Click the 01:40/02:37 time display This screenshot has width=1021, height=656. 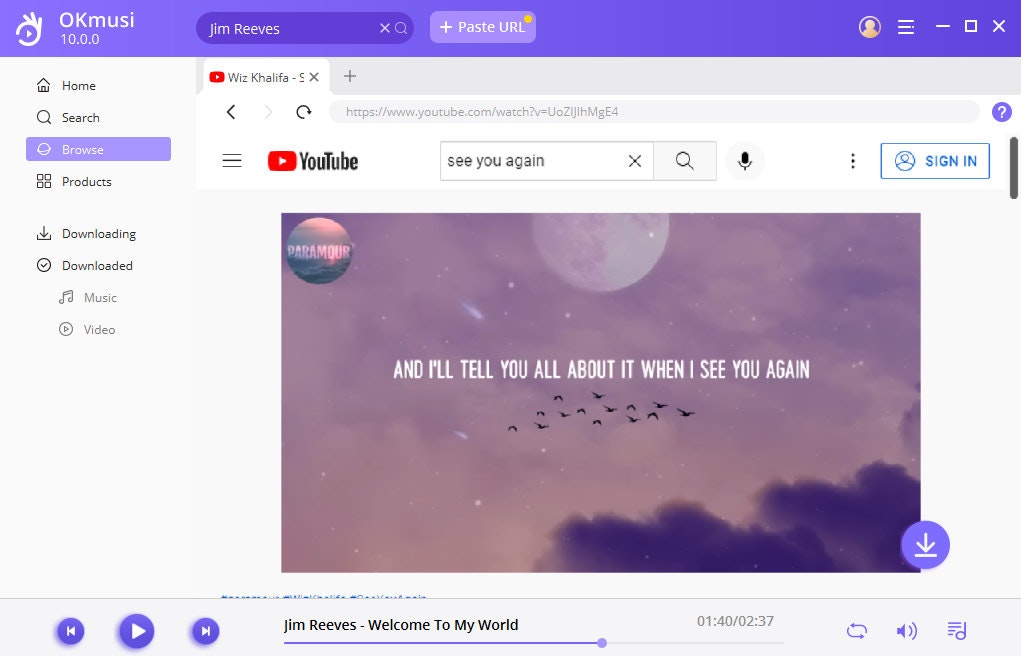pyautogui.click(x=735, y=621)
